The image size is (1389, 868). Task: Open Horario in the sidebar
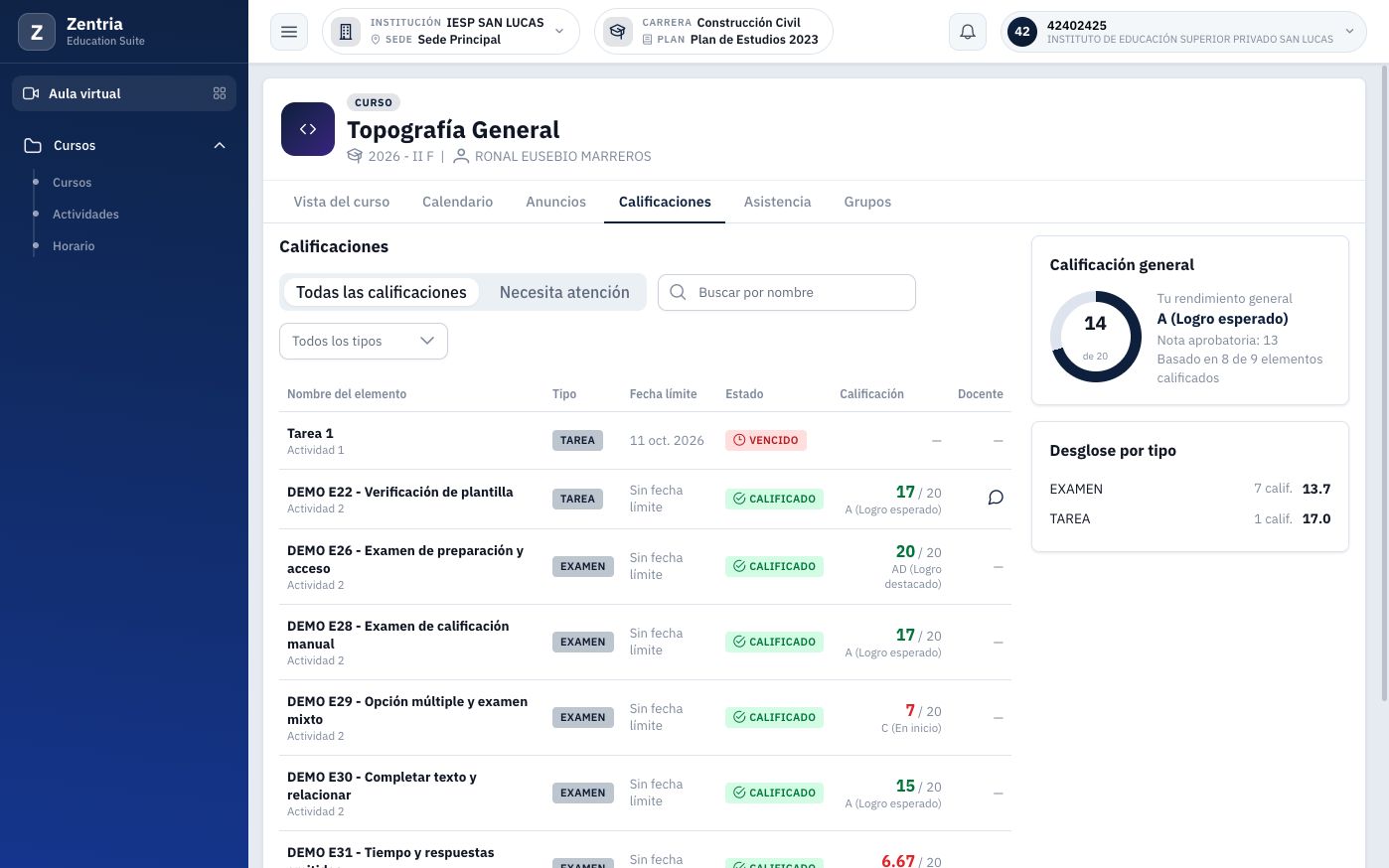coord(74,246)
